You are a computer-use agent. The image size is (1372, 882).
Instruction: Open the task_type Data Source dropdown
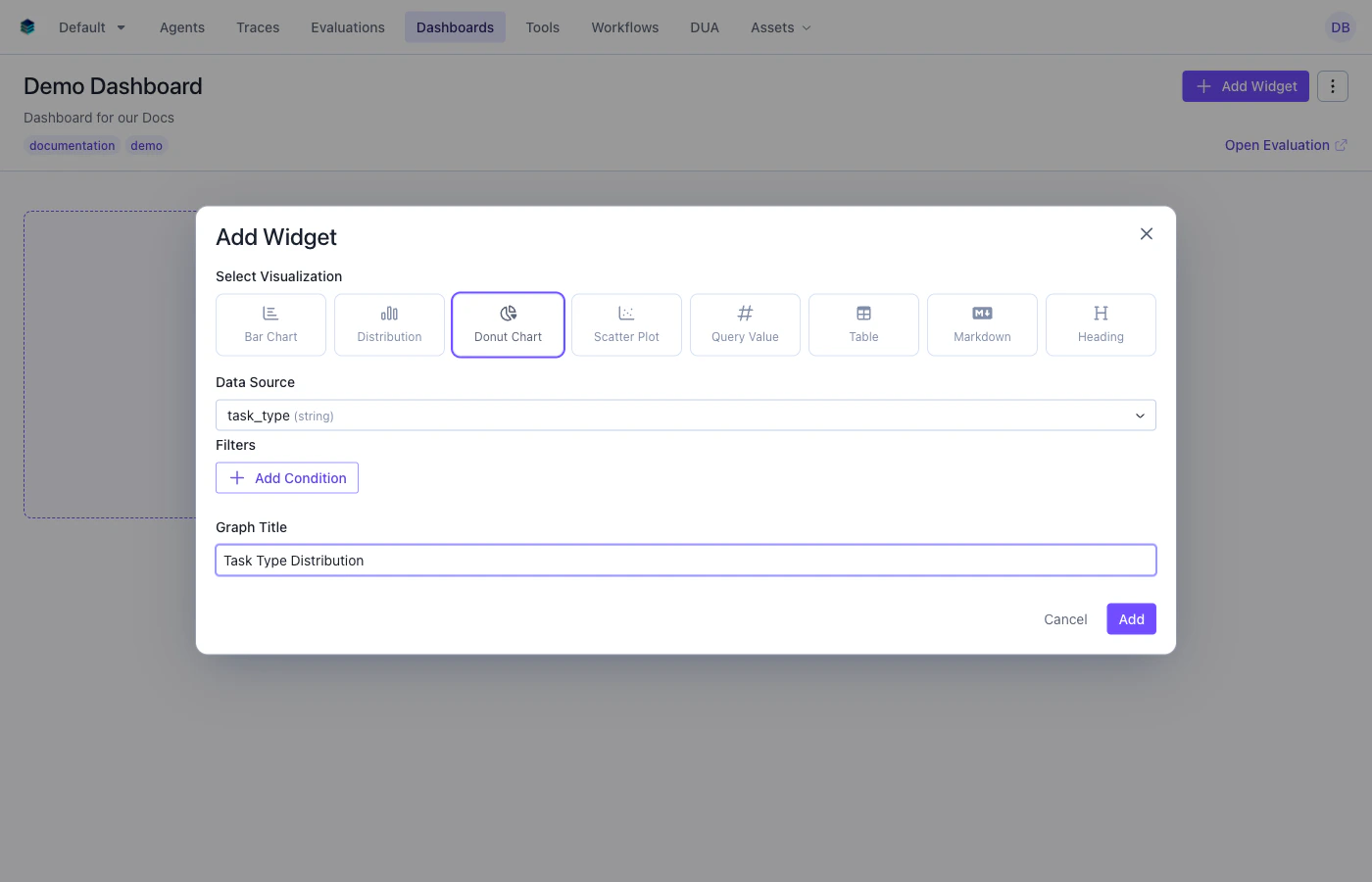click(685, 415)
